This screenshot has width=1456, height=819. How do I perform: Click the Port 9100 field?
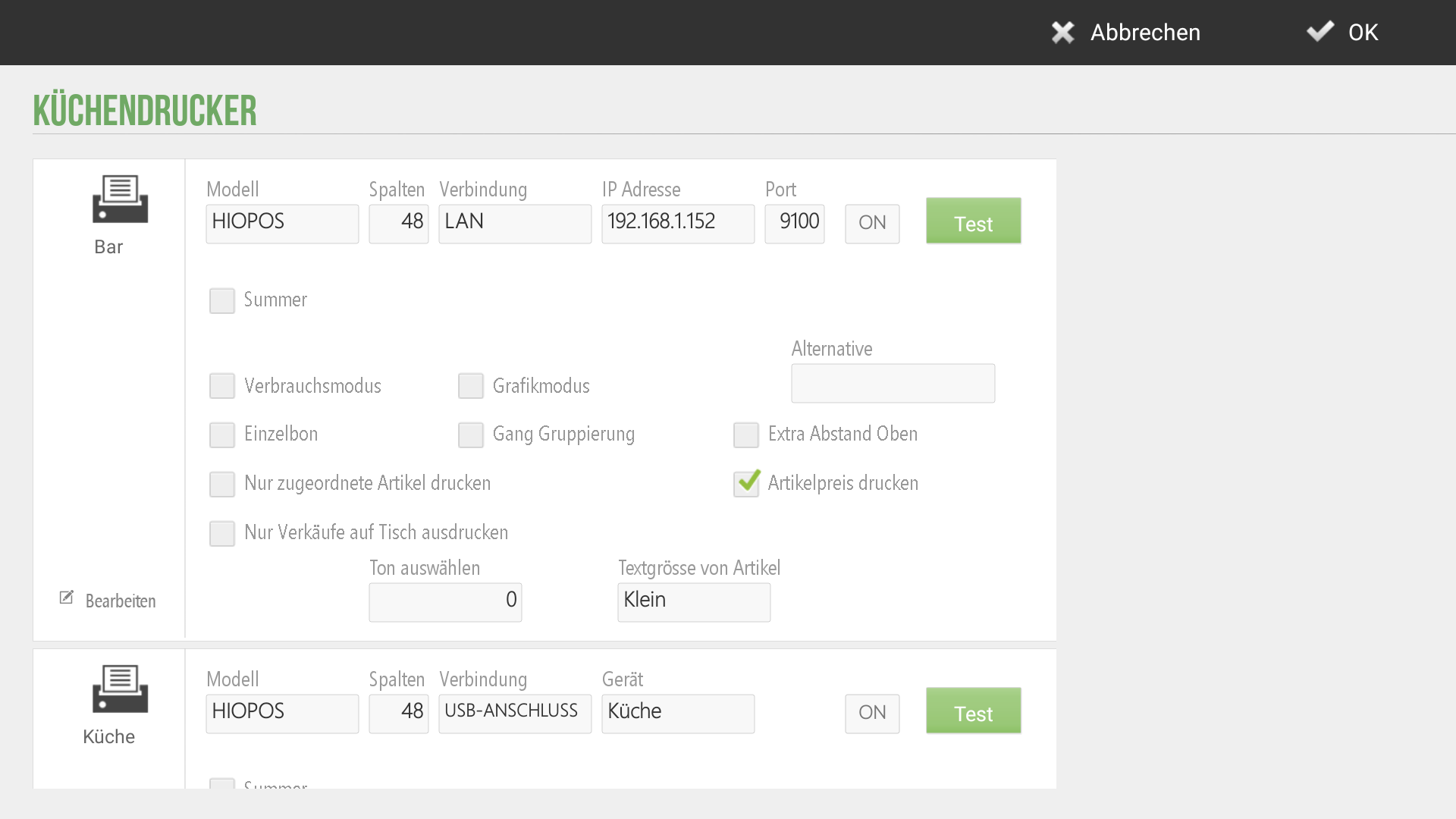click(795, 224)
